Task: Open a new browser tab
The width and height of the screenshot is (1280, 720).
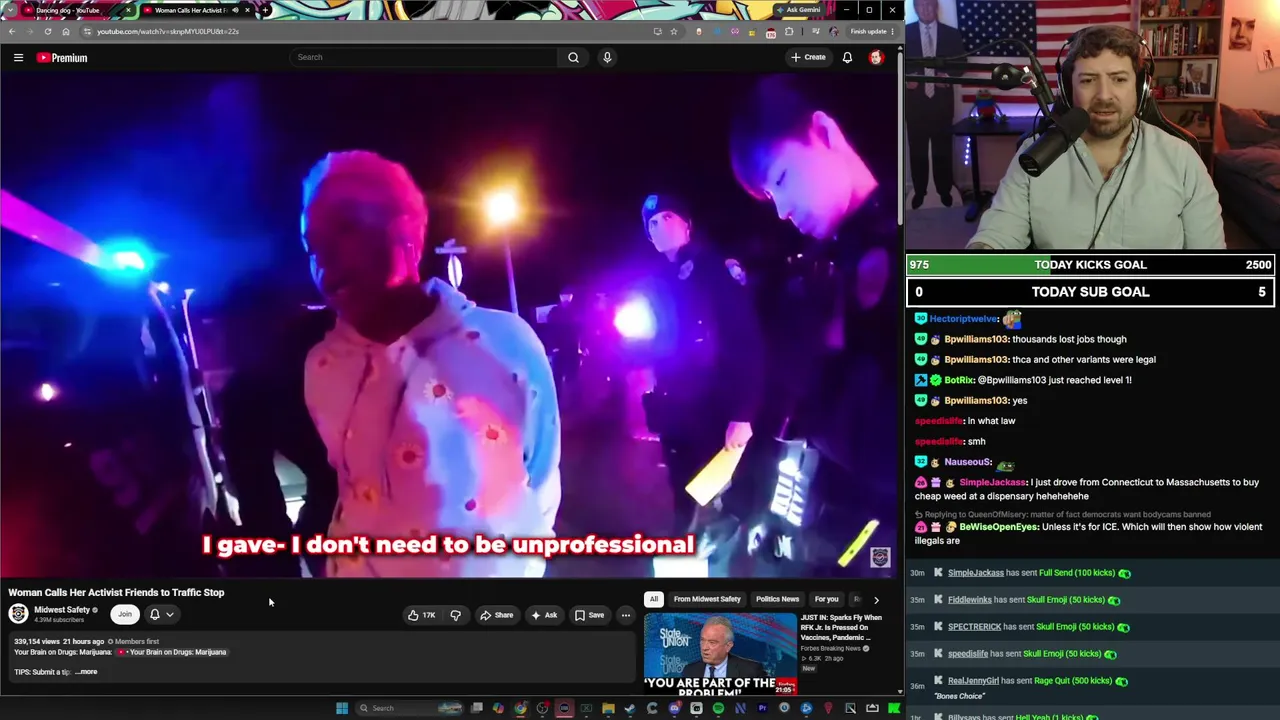Action: point(265,10)
